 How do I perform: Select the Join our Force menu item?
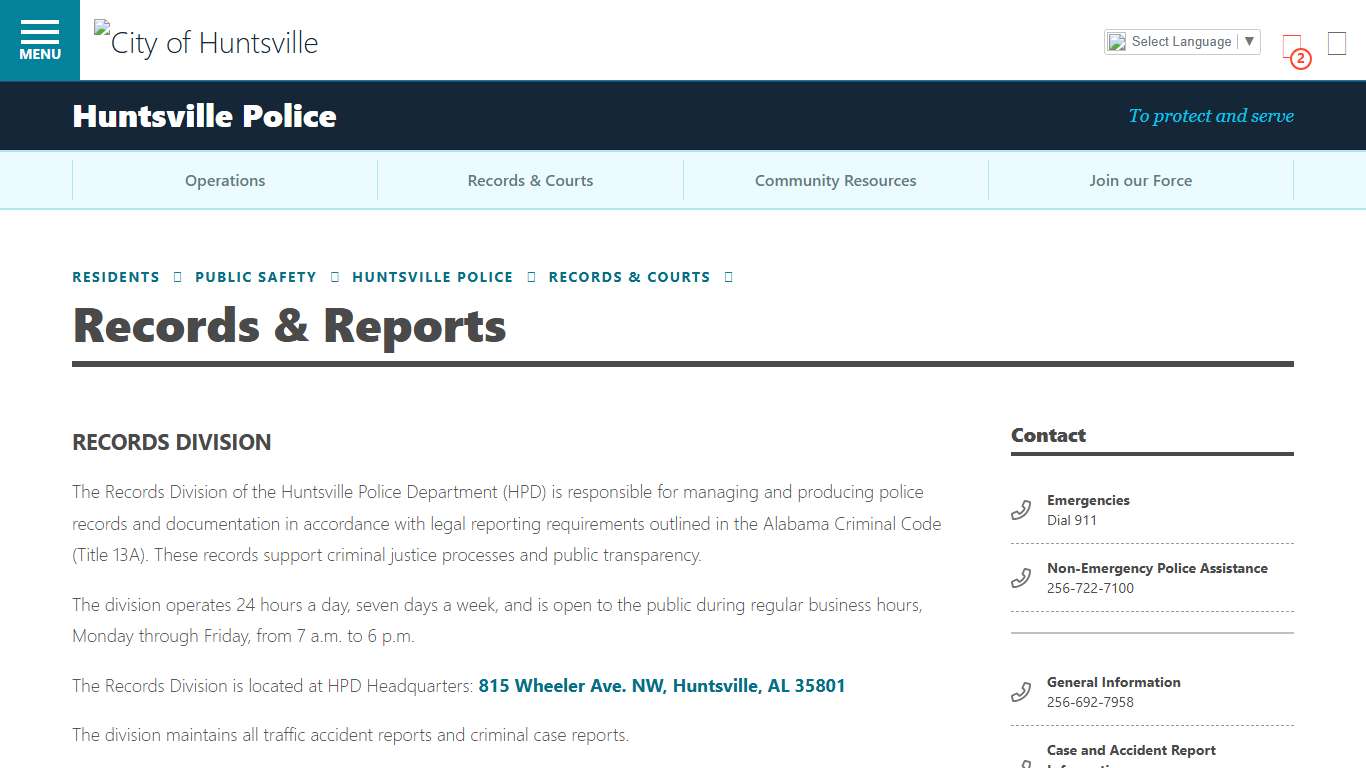[1140, 180]
